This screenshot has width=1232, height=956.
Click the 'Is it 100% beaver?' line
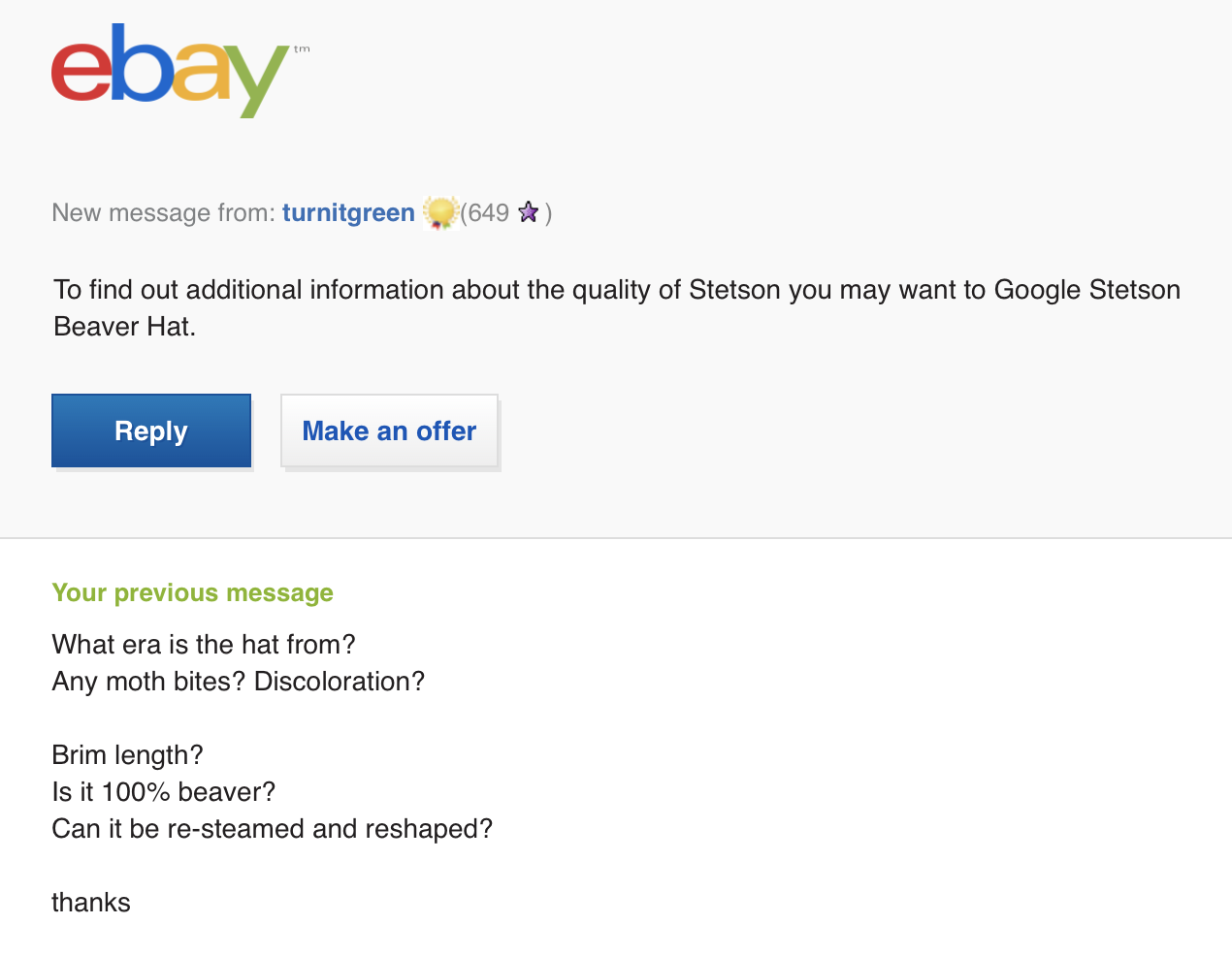pyautogui.click(x=164, y=792)
